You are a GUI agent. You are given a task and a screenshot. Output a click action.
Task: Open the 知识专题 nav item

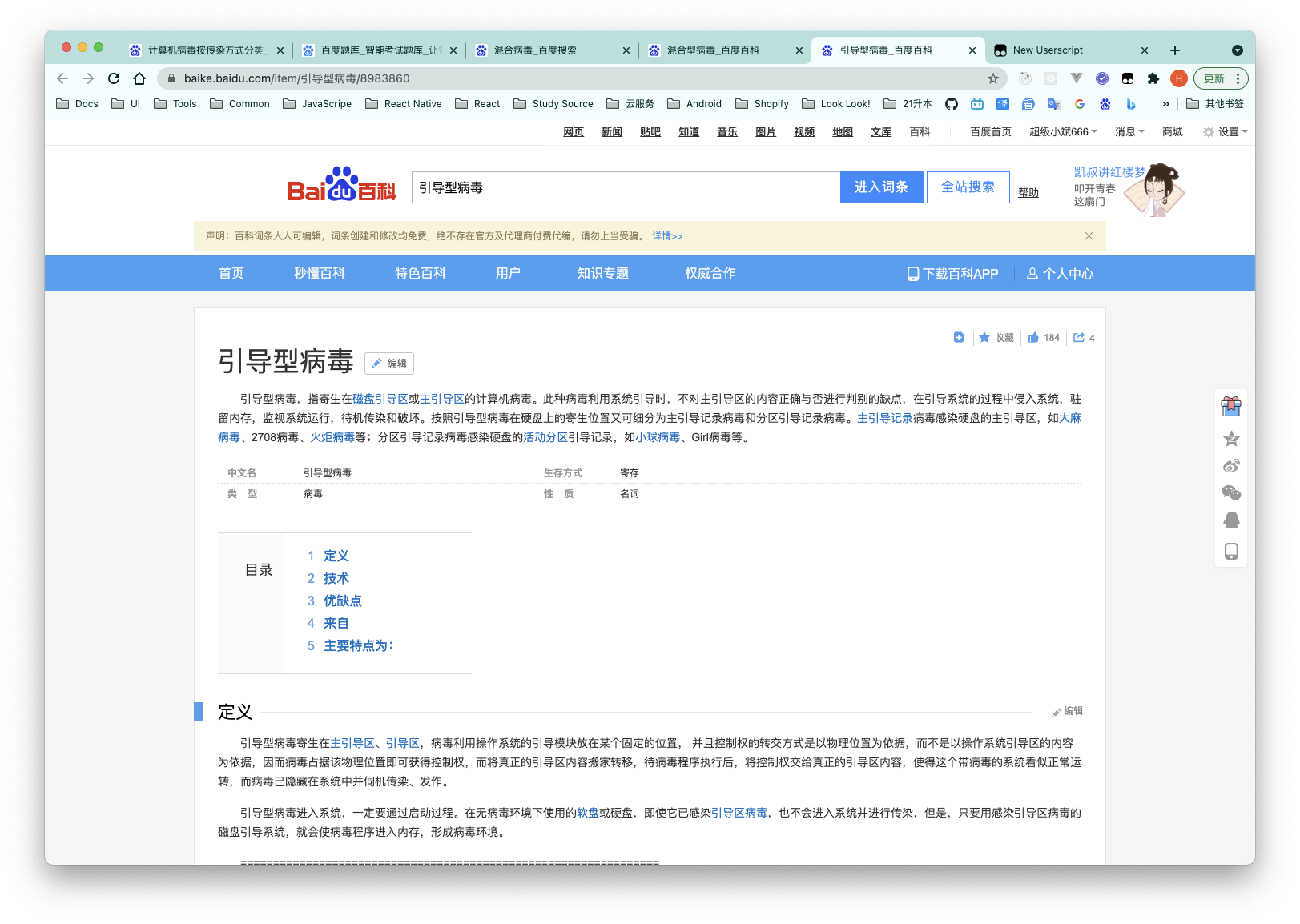[603, 274]
